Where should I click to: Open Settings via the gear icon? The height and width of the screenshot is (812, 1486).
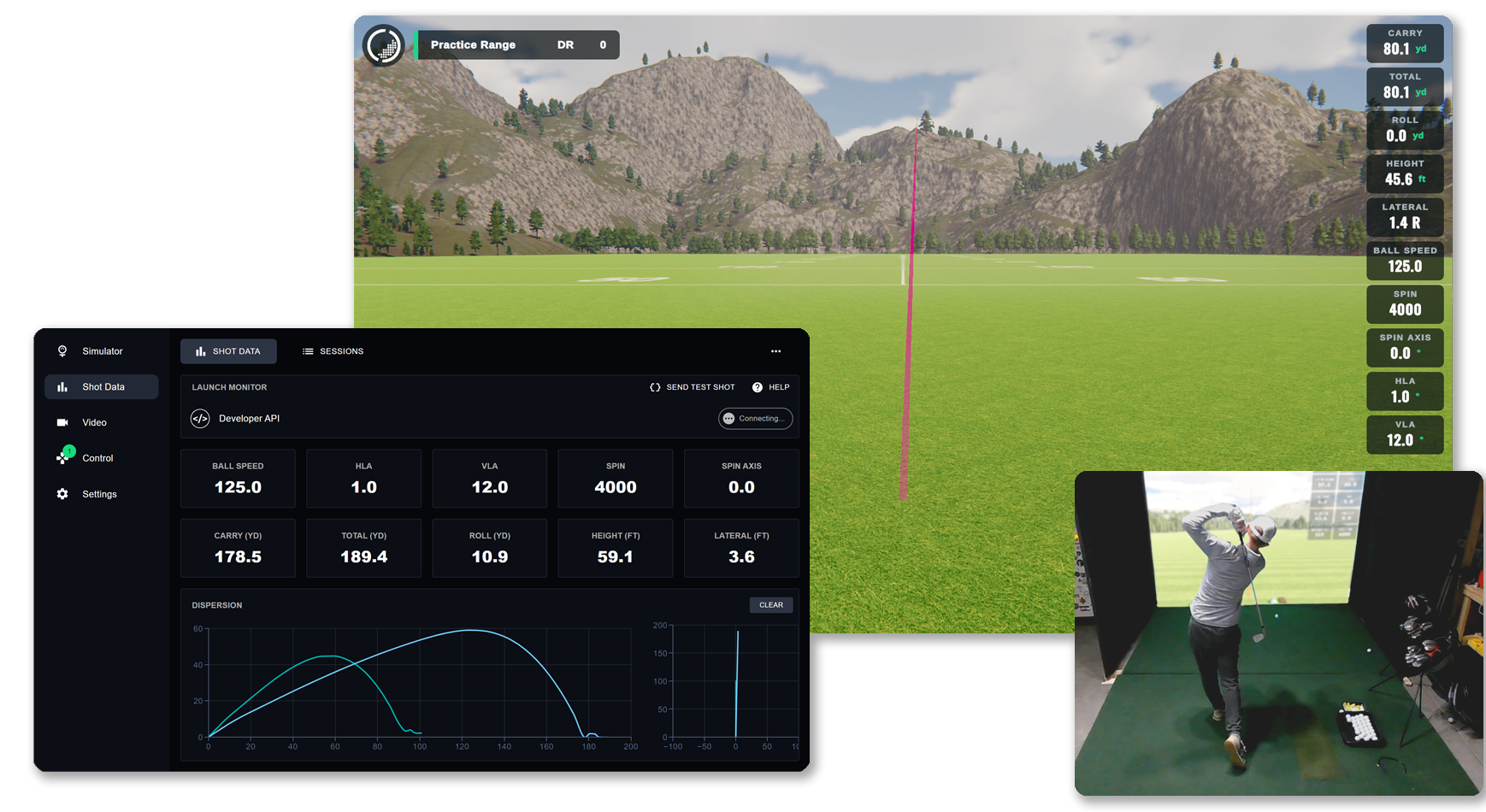coord(62,494)
